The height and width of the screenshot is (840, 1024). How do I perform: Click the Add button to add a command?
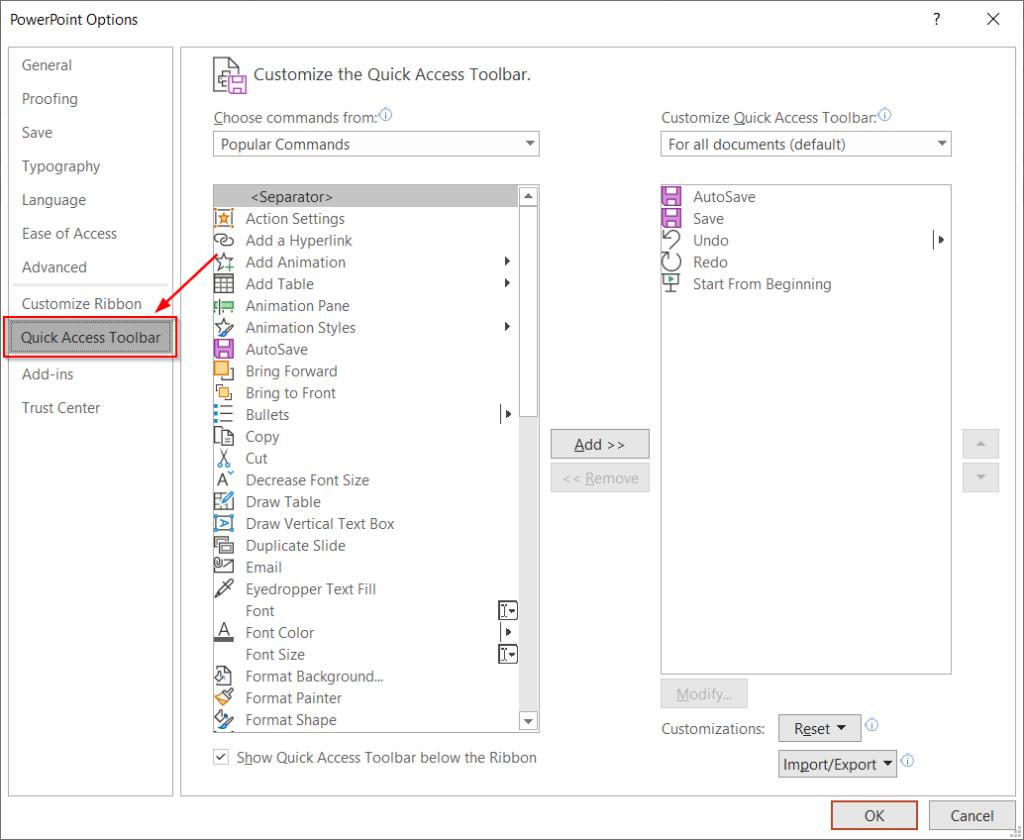coord(600,444)
